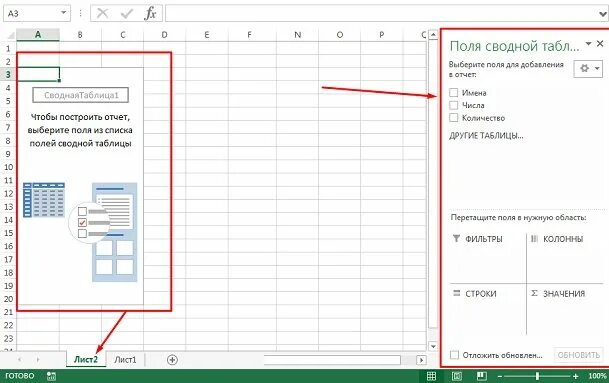This screenshot has height=383, width=609.
Task: Click into the formula bar input
Action: (x=382, y=14)
